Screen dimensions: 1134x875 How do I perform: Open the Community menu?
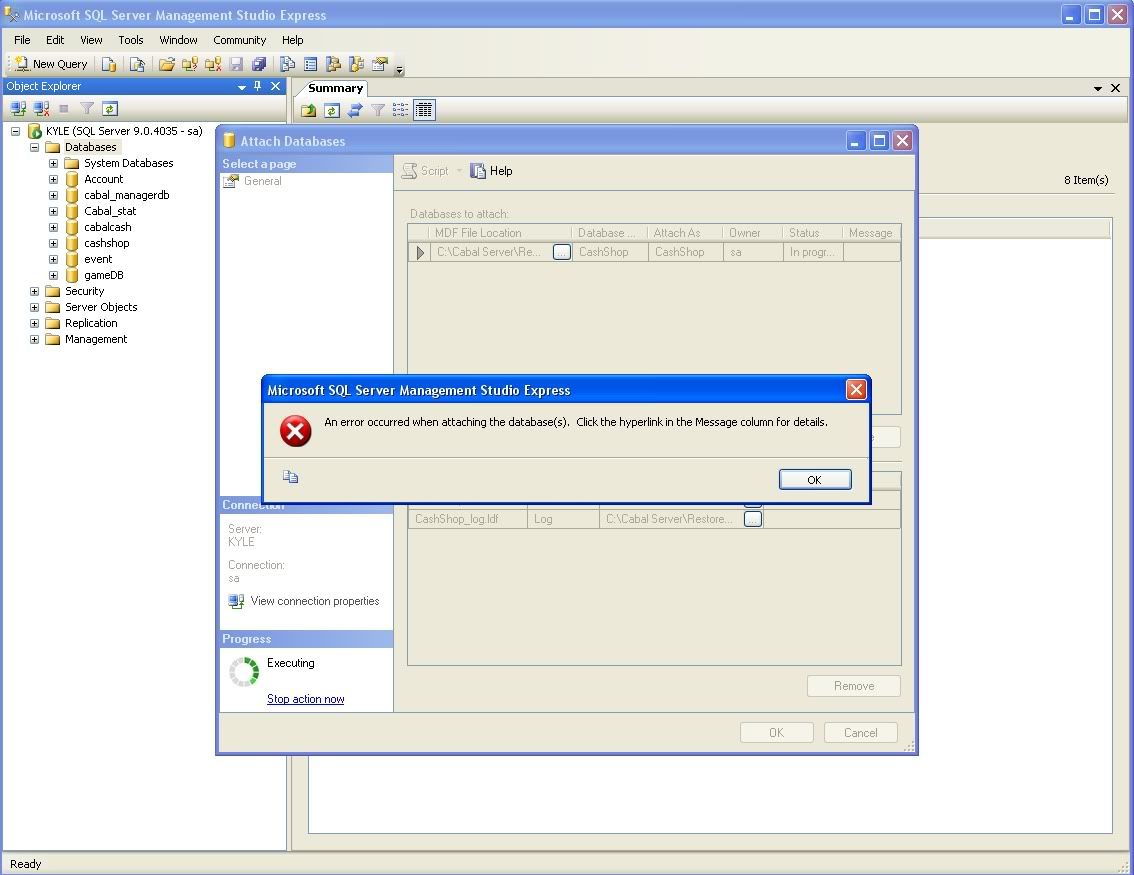click(x=239, y=40)
